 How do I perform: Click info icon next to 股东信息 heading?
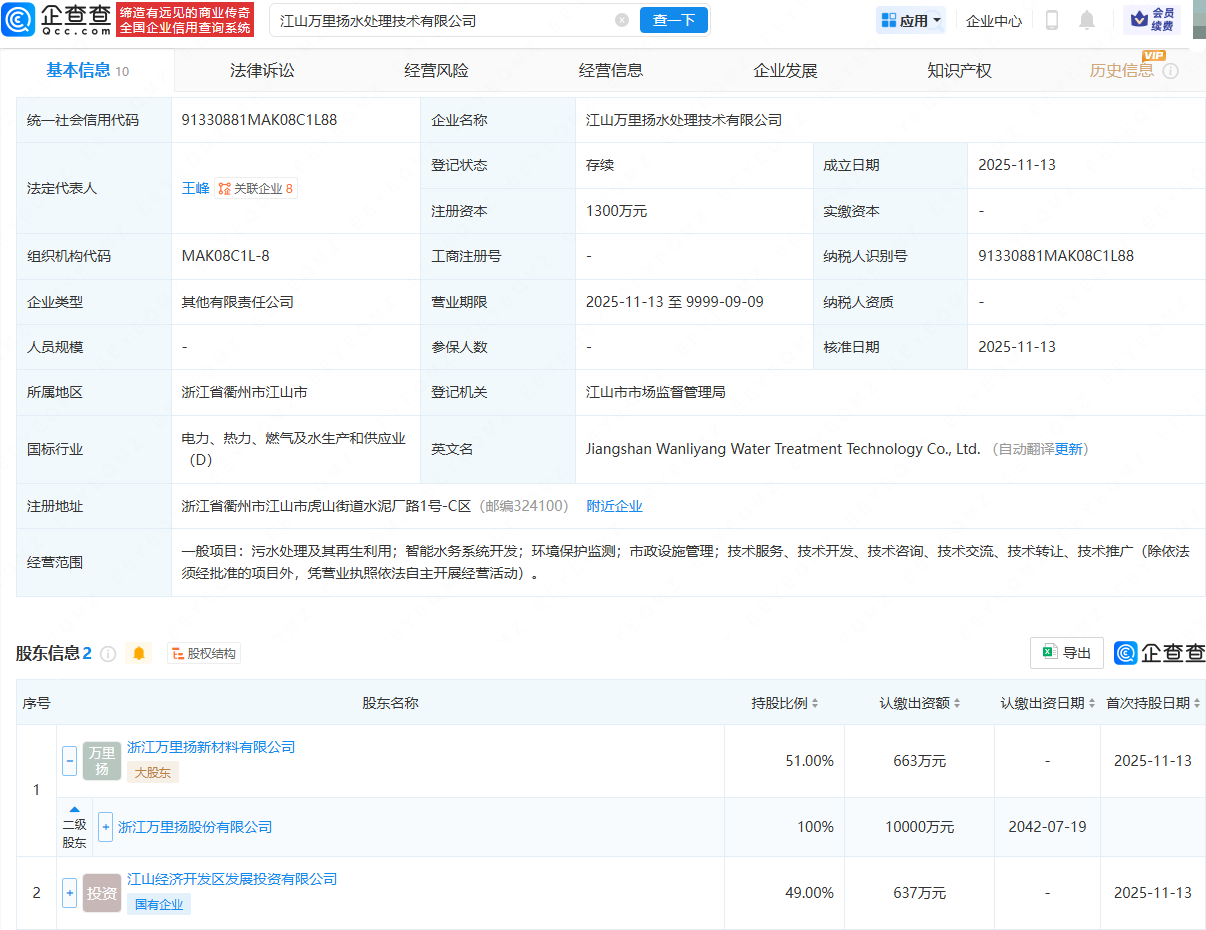(108, 654)
